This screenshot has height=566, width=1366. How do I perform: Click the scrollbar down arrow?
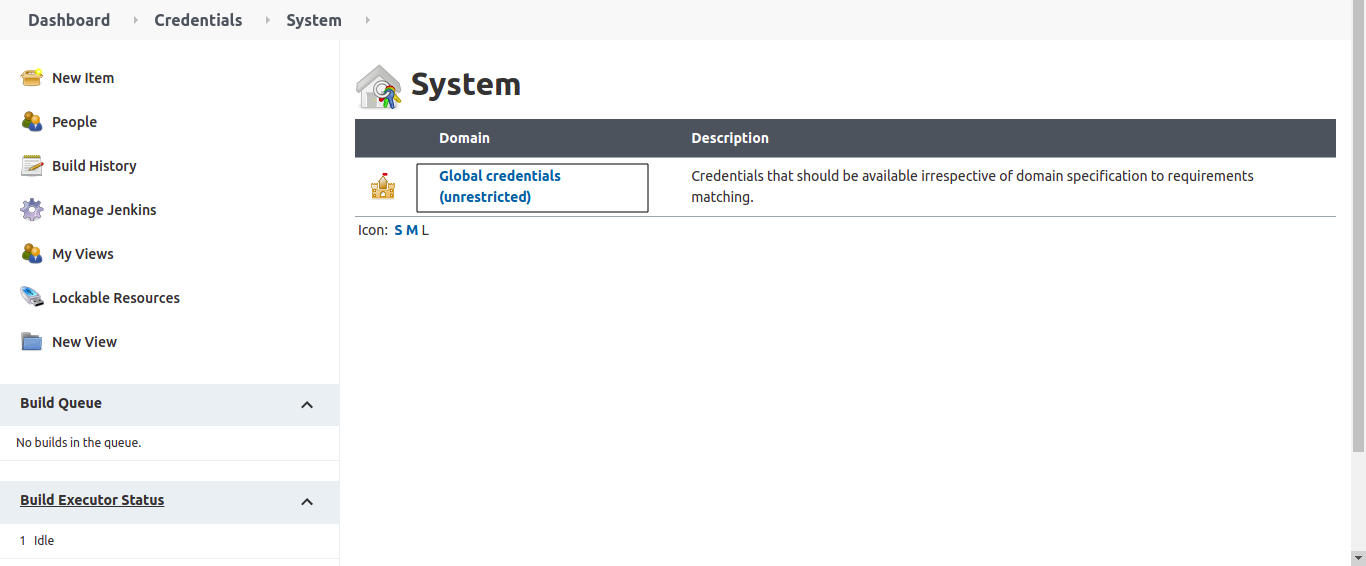click(x=1358, y=557)
